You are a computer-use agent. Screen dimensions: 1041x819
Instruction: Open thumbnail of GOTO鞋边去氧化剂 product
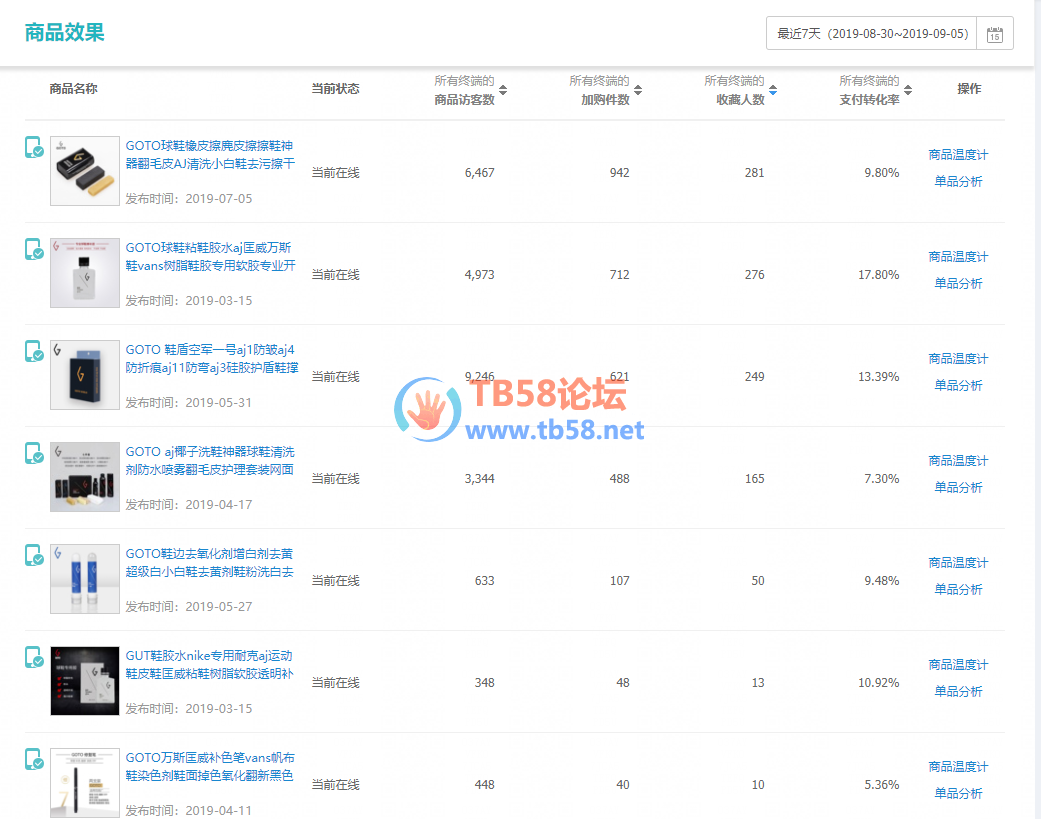[x=85, y=579]
